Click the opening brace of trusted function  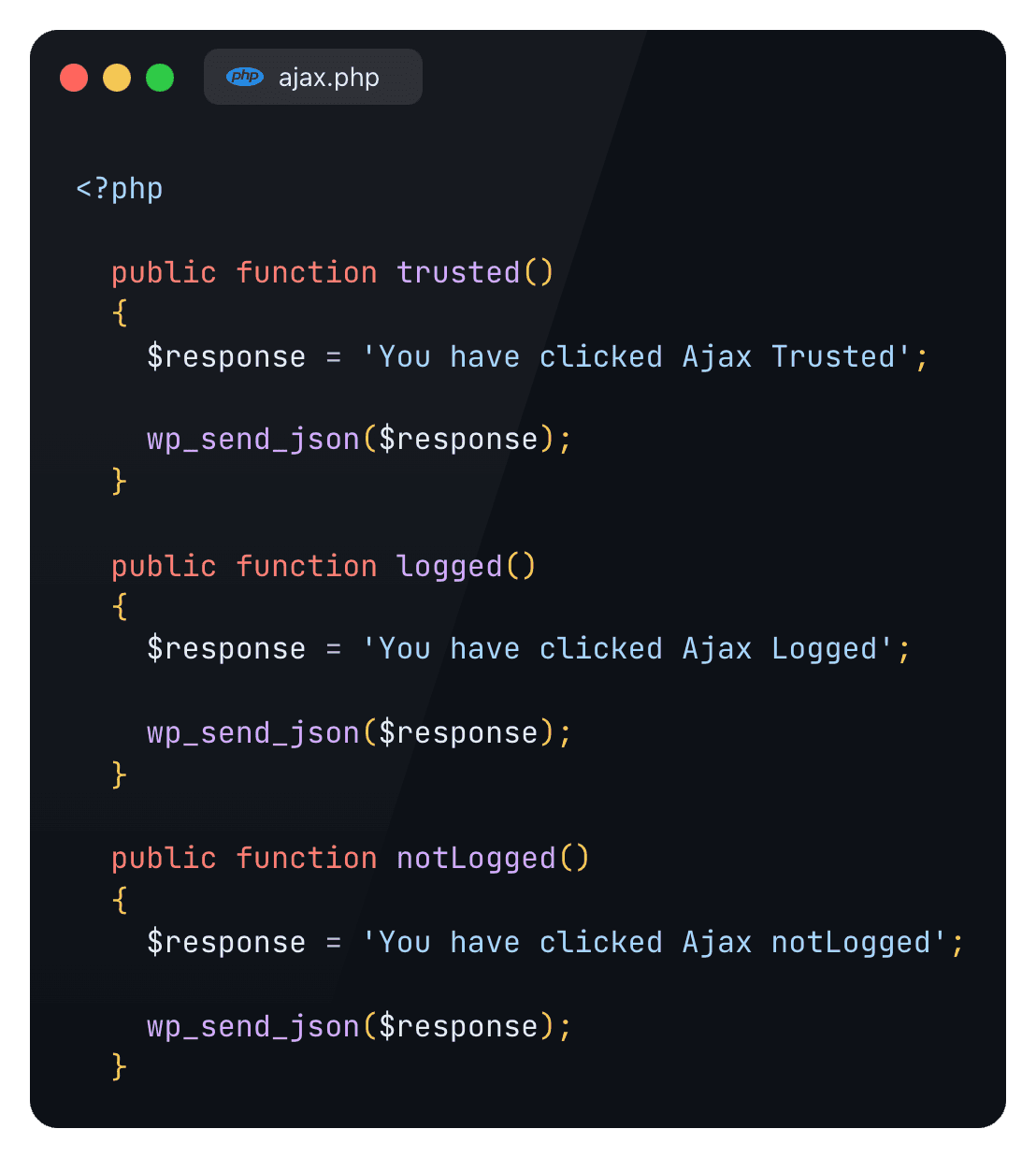coord(120,313)
